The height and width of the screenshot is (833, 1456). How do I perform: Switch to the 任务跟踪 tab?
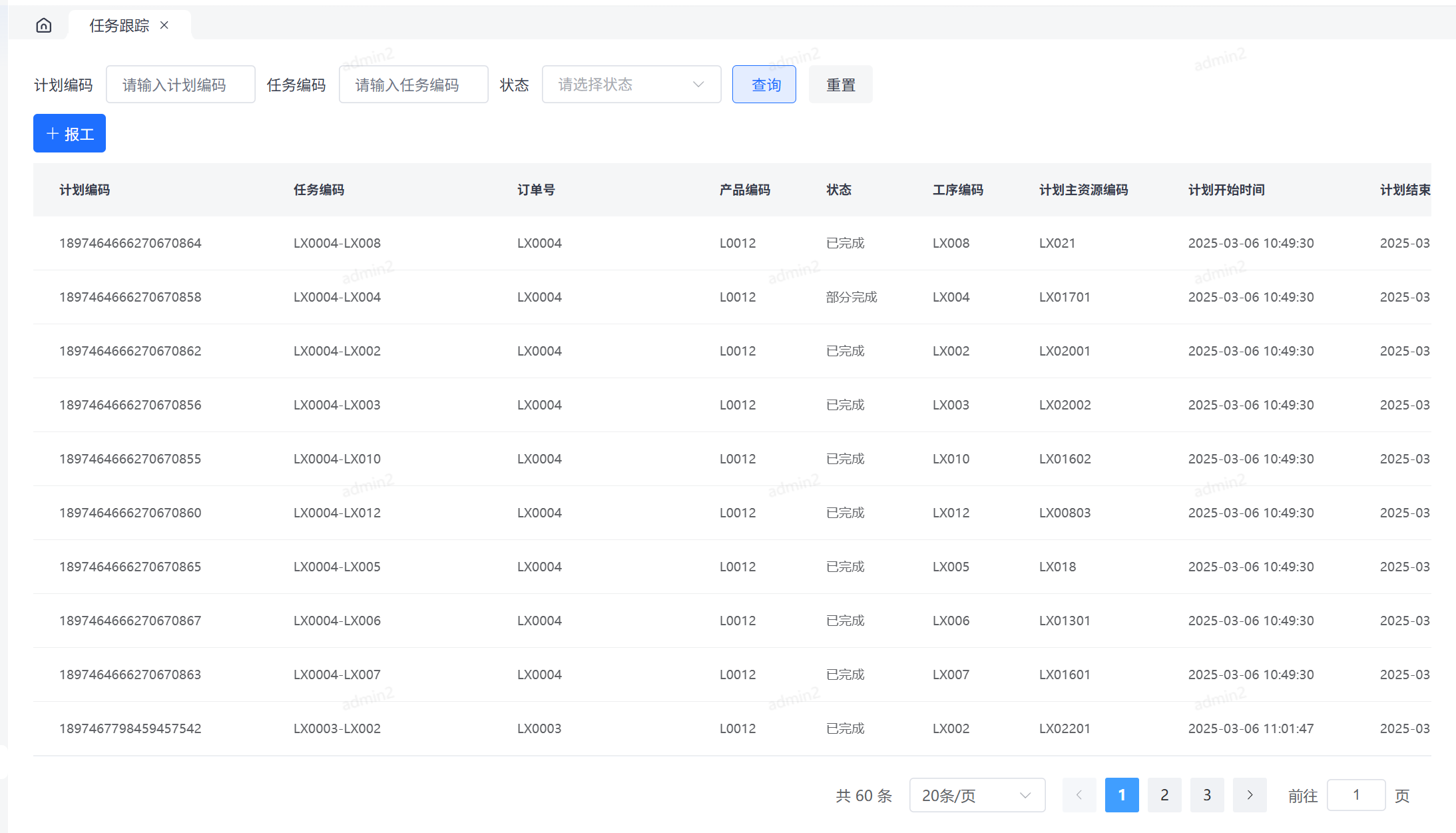point(120,25)
